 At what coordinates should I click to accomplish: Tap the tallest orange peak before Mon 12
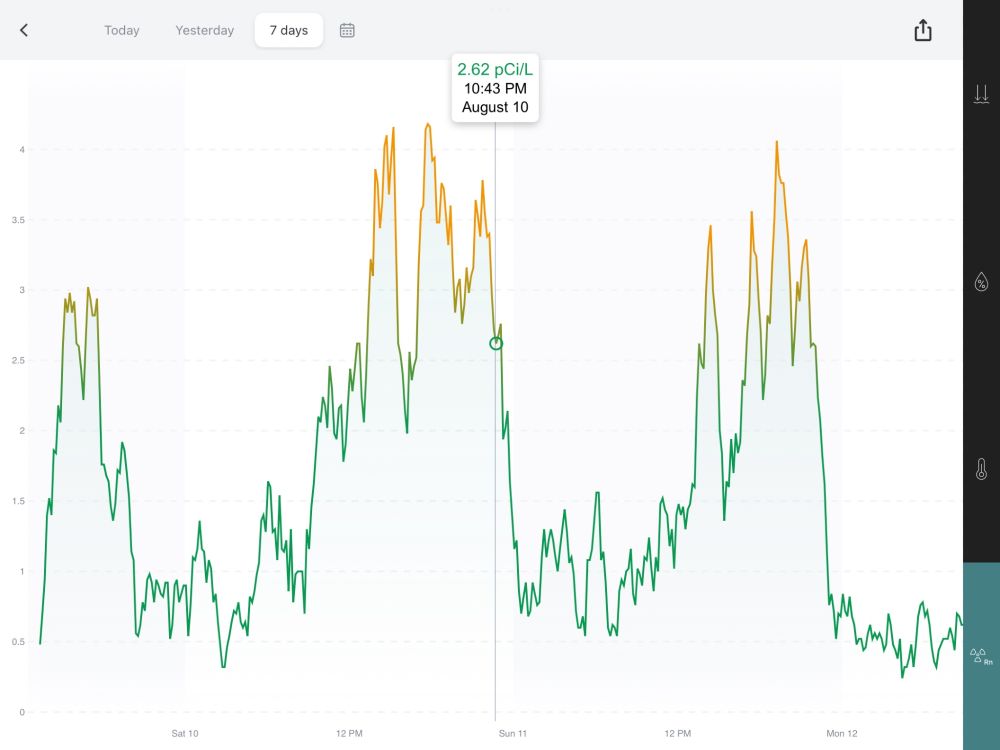click(x=777, y=142)
